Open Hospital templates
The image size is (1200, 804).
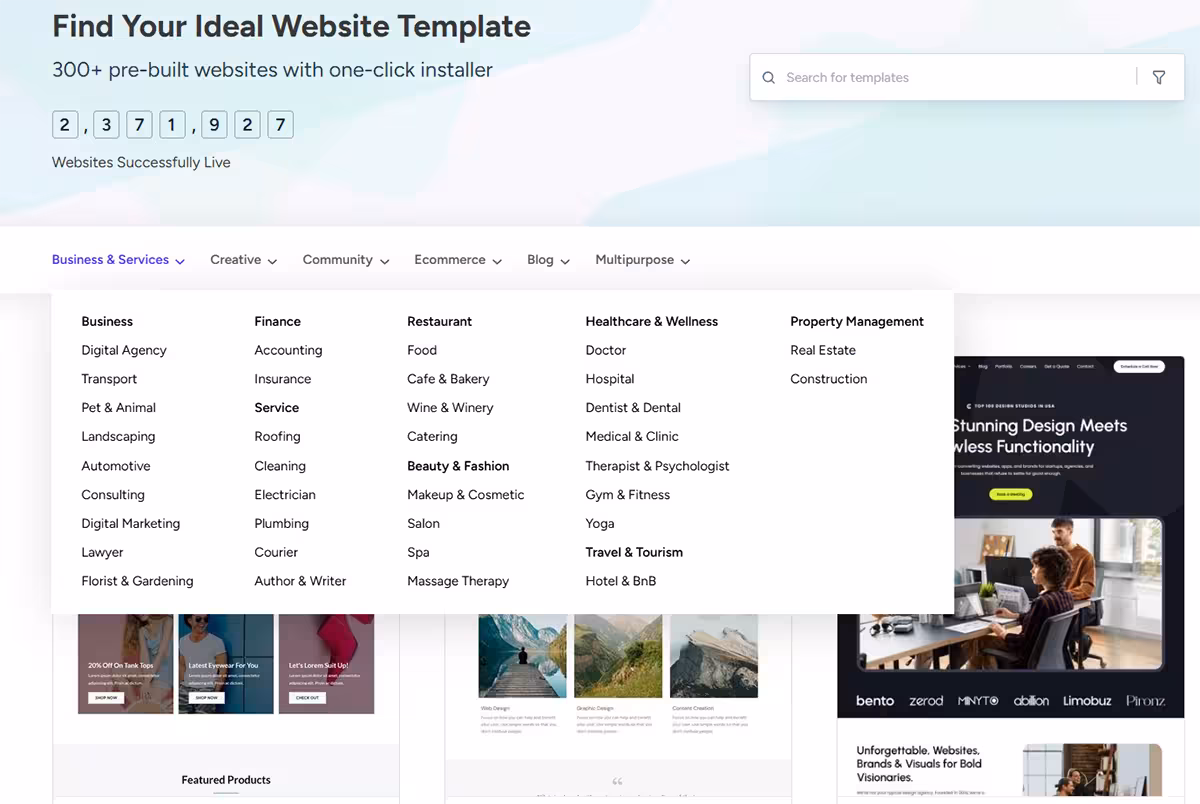pyautogui.click(x=610, y=379)
